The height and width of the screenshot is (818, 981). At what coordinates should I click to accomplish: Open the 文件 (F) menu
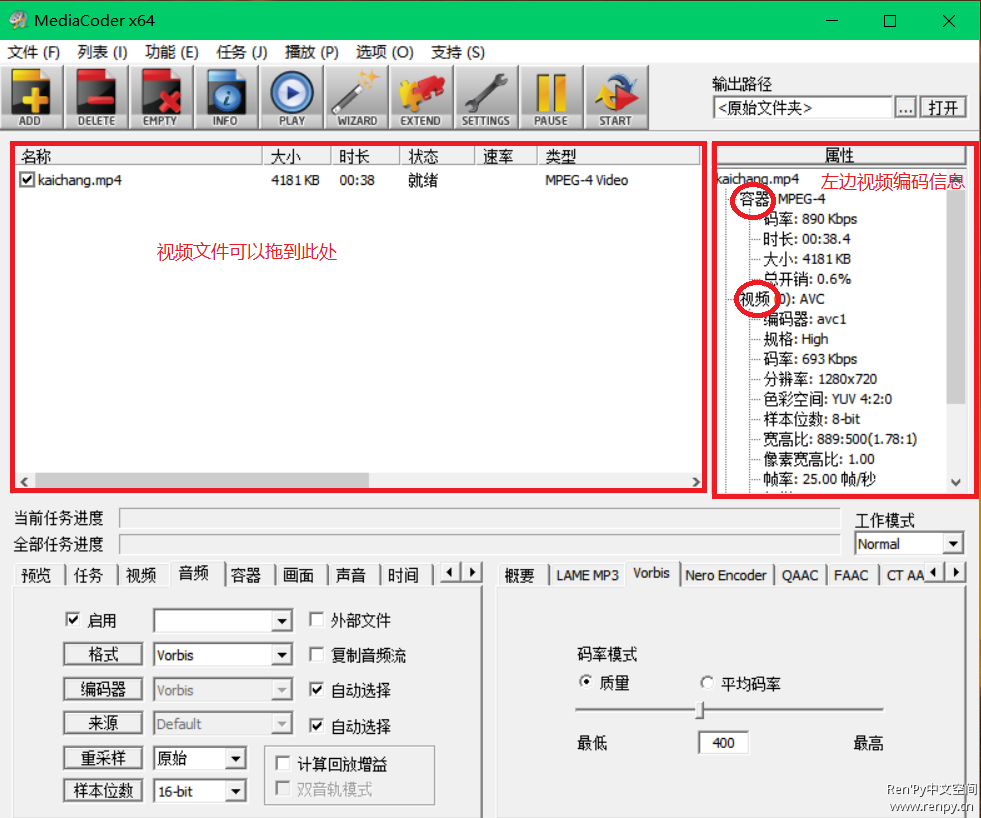34,52
